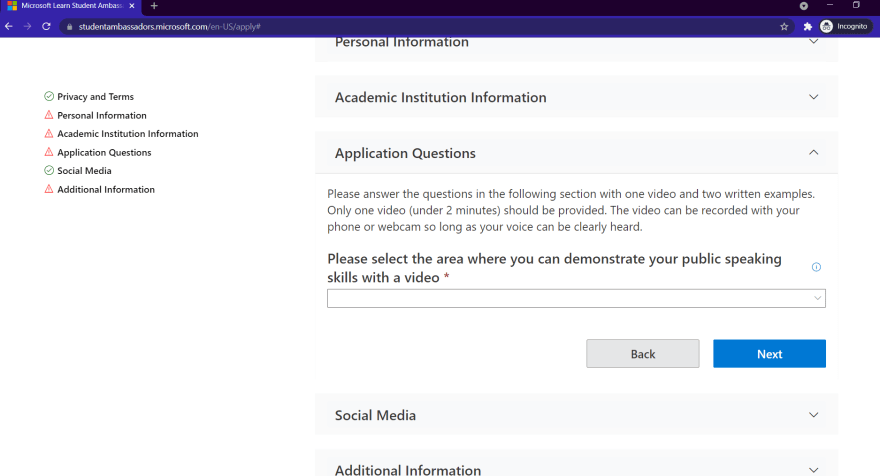Open a new tab with the plus icon

[x=154, y=6]
